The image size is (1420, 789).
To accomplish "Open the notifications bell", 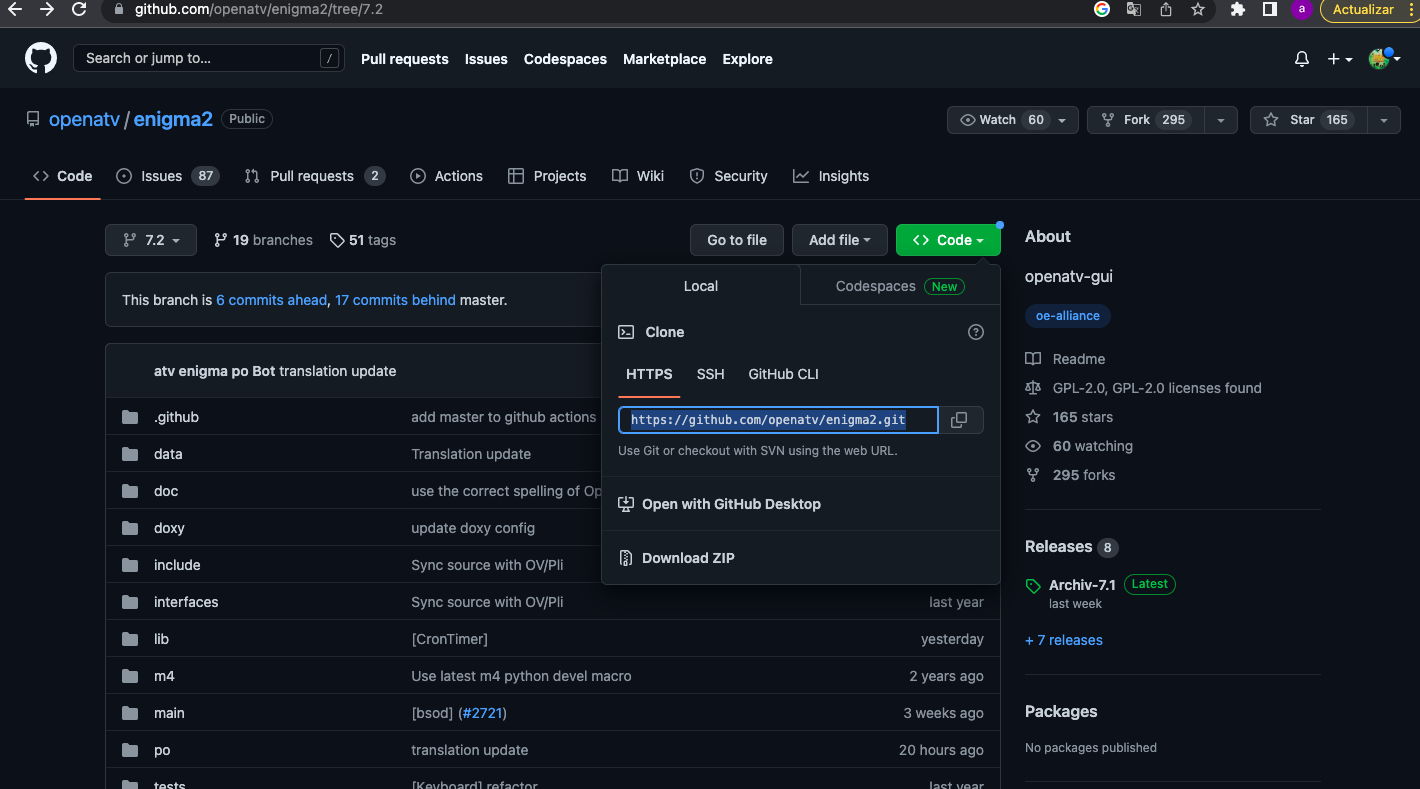I will [1301, 59].
